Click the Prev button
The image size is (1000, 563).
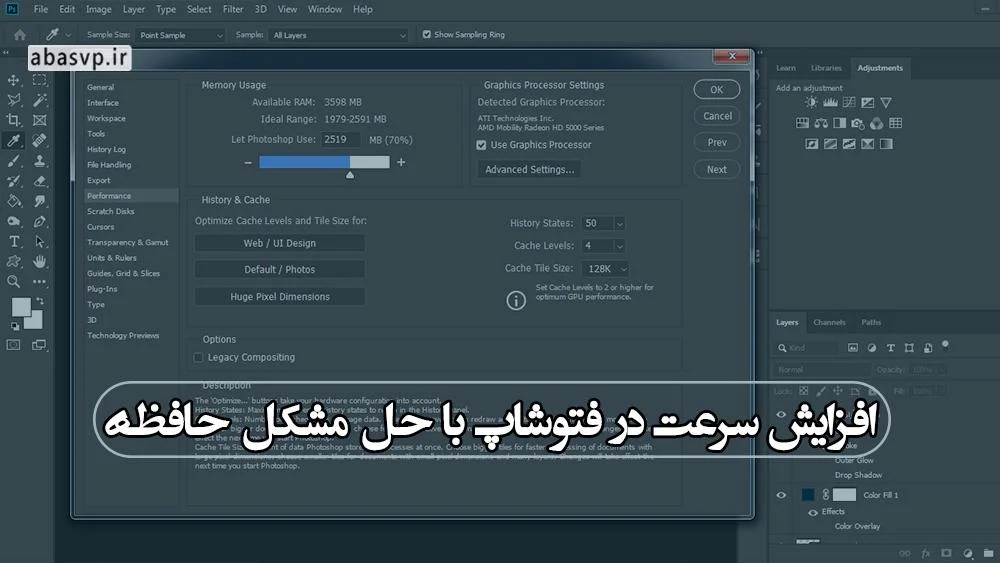click(717, 143)
